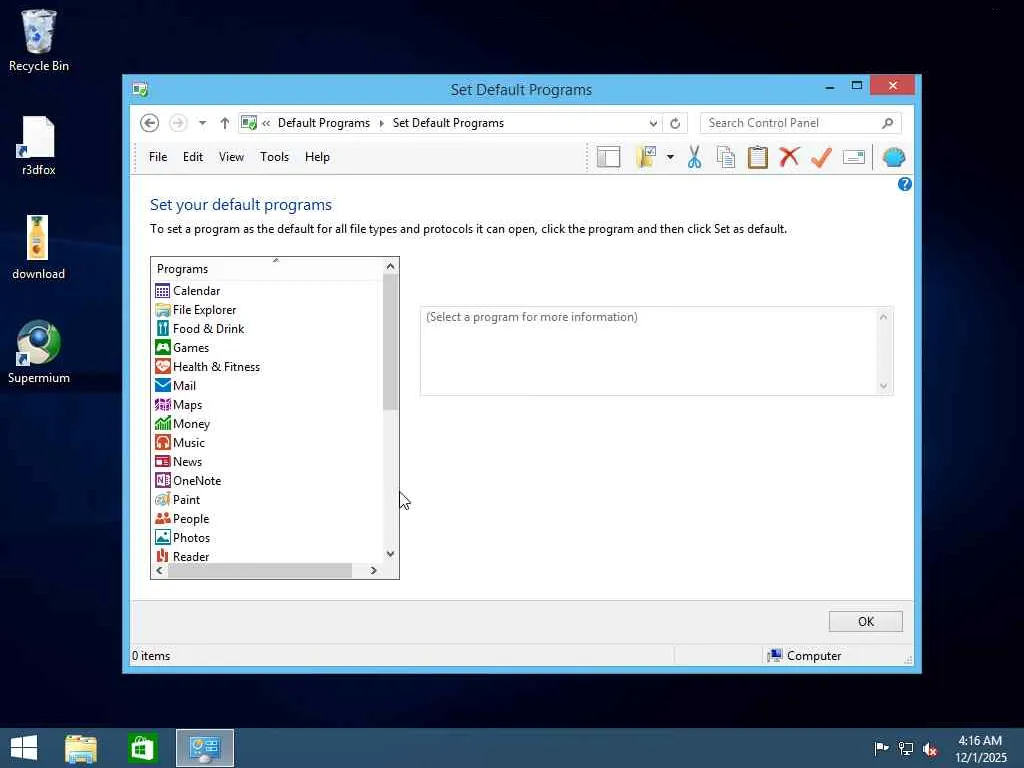Viewport: 1024px width, 768px height.
Task: Open the Edit menu
Action: point(193,157)
